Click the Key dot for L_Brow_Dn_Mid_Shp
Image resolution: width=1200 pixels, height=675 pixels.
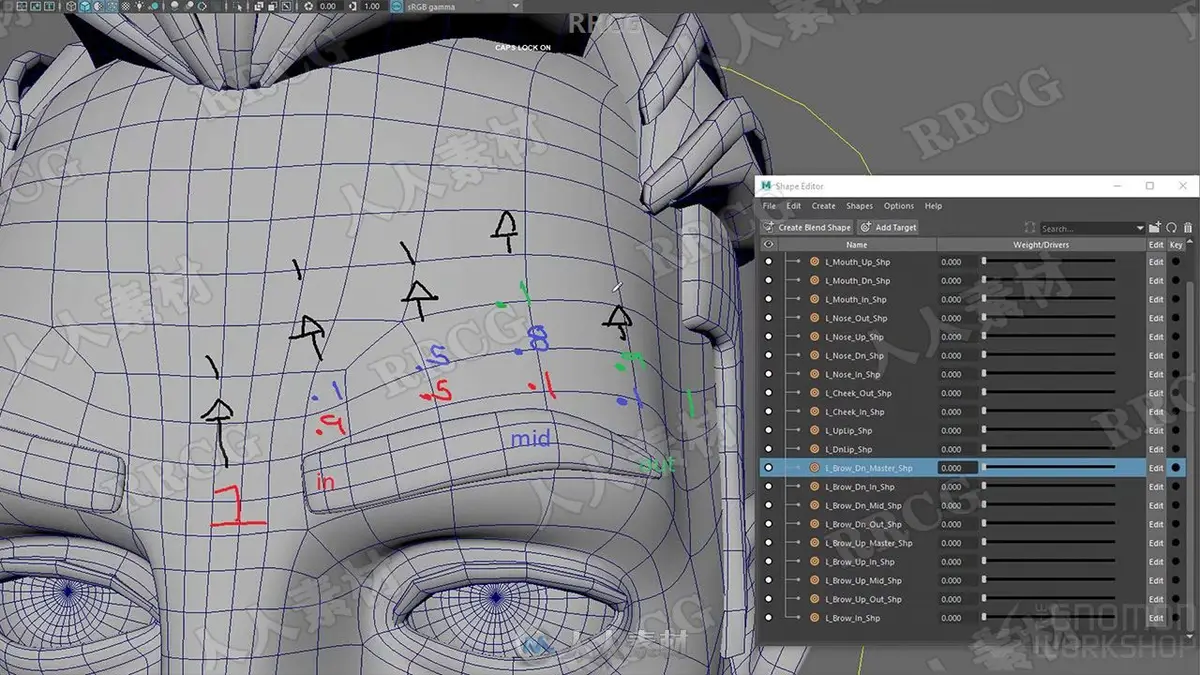[1177, 505]
